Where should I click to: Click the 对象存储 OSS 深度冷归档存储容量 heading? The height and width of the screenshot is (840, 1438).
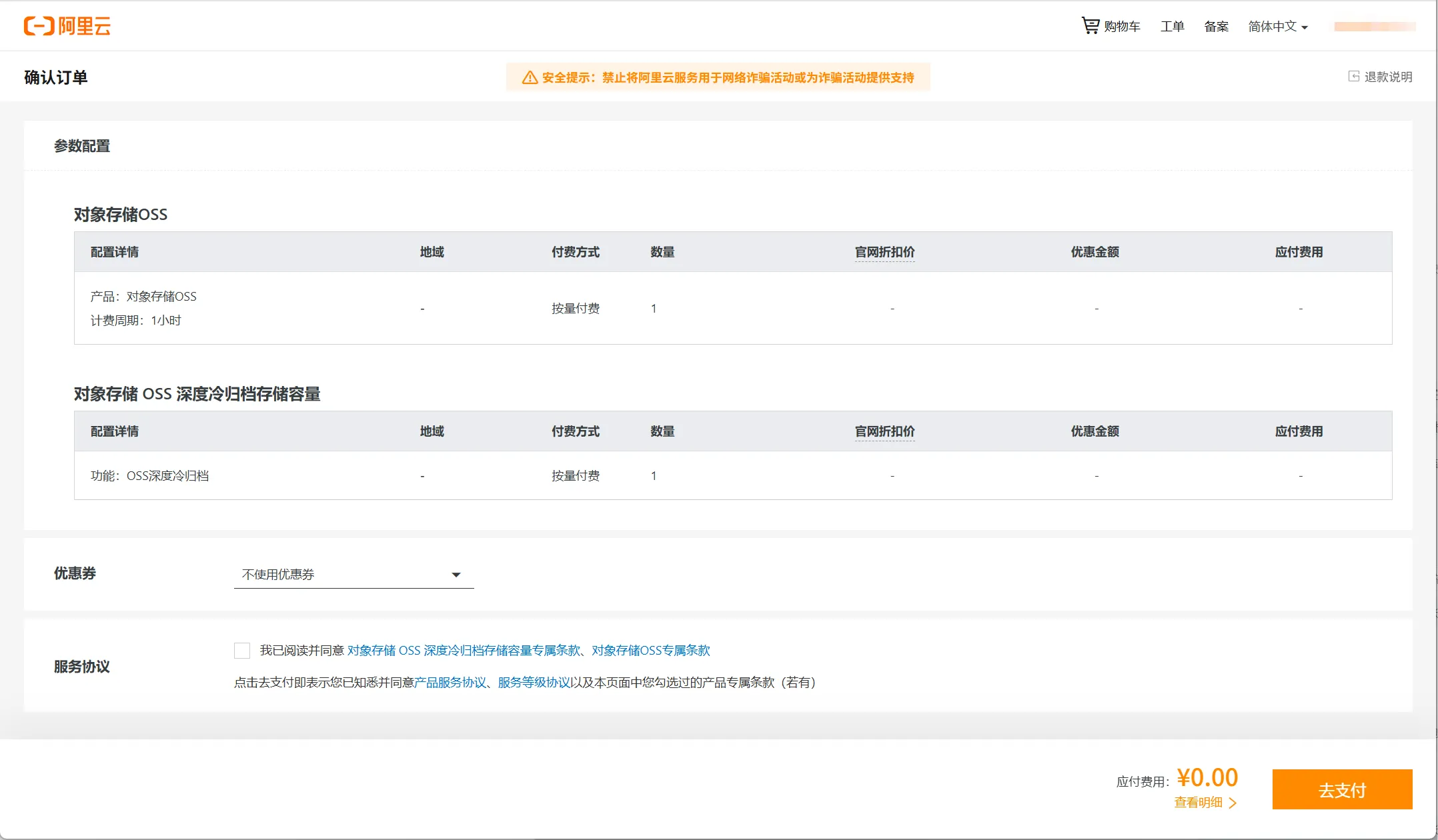click(197, 393)
